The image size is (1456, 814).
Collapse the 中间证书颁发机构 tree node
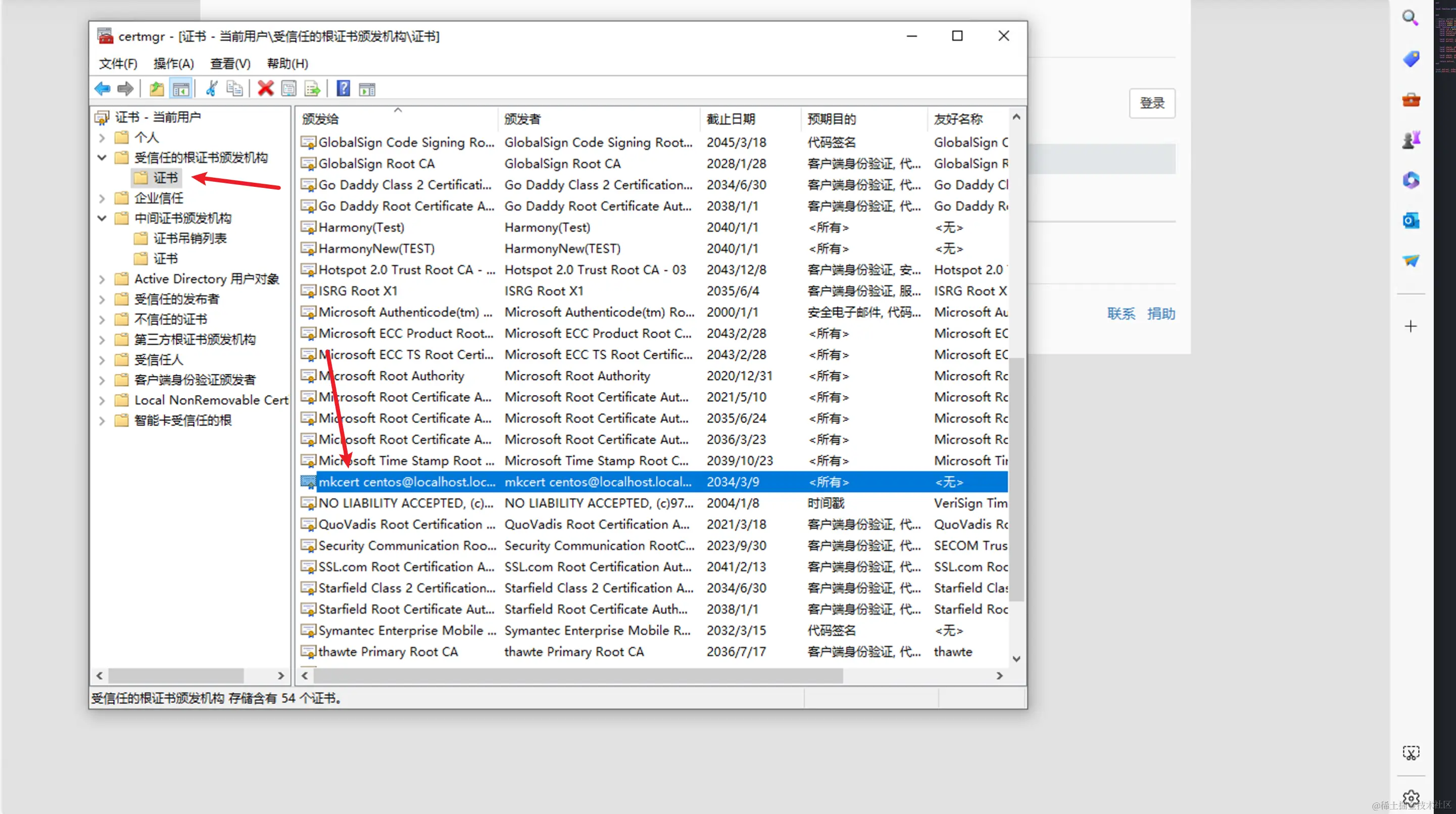tap(102, 218)
